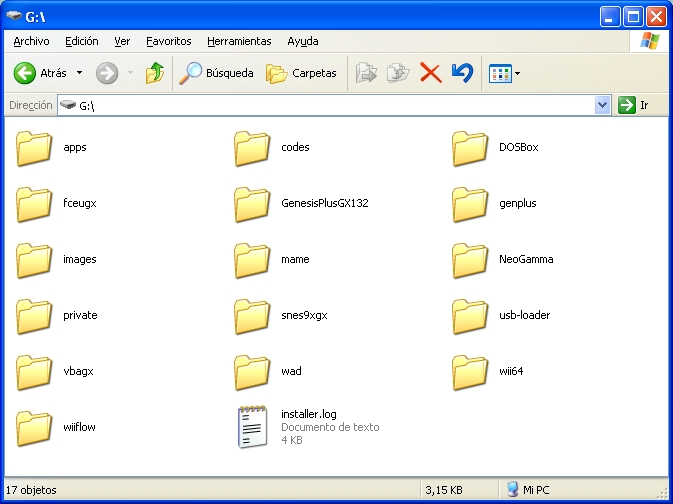Open the views dropdown in toolbar
Screen dimensions: 673x504
[x=504, y=73]
